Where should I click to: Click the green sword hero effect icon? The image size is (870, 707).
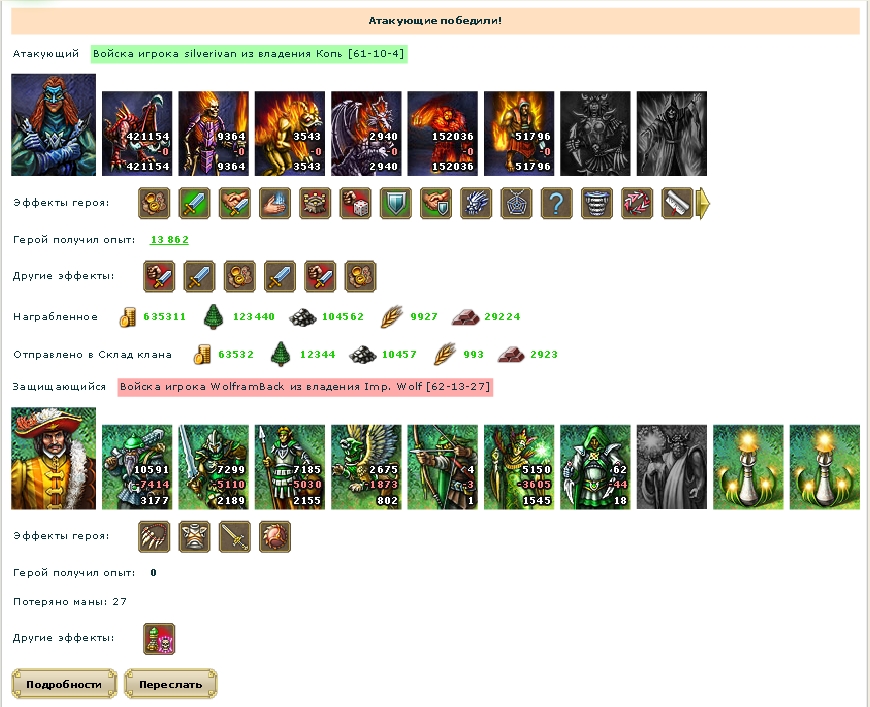[x=194, y=203]
